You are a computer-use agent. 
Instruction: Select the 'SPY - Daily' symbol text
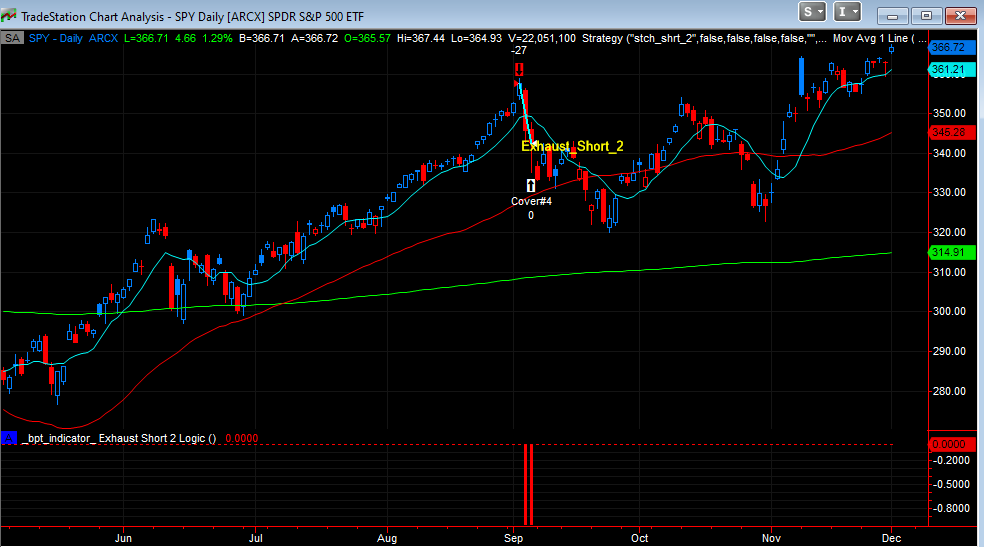click(x=56, y=38)
